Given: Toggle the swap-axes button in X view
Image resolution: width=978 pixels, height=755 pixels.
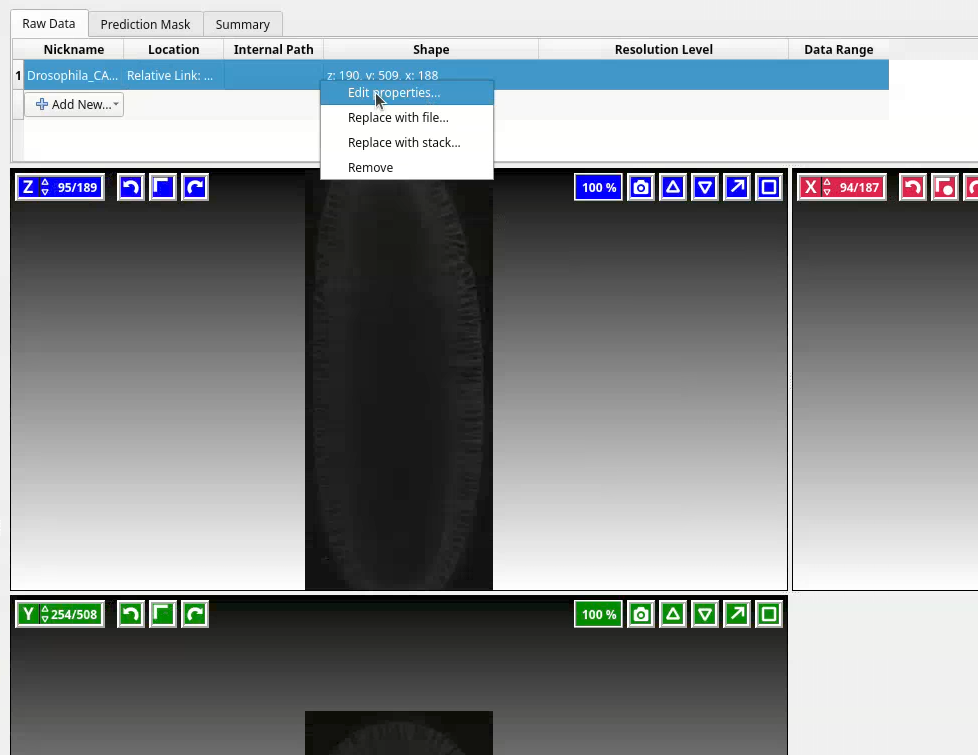Looking at the screenshot, I should [x=944, y=187].
